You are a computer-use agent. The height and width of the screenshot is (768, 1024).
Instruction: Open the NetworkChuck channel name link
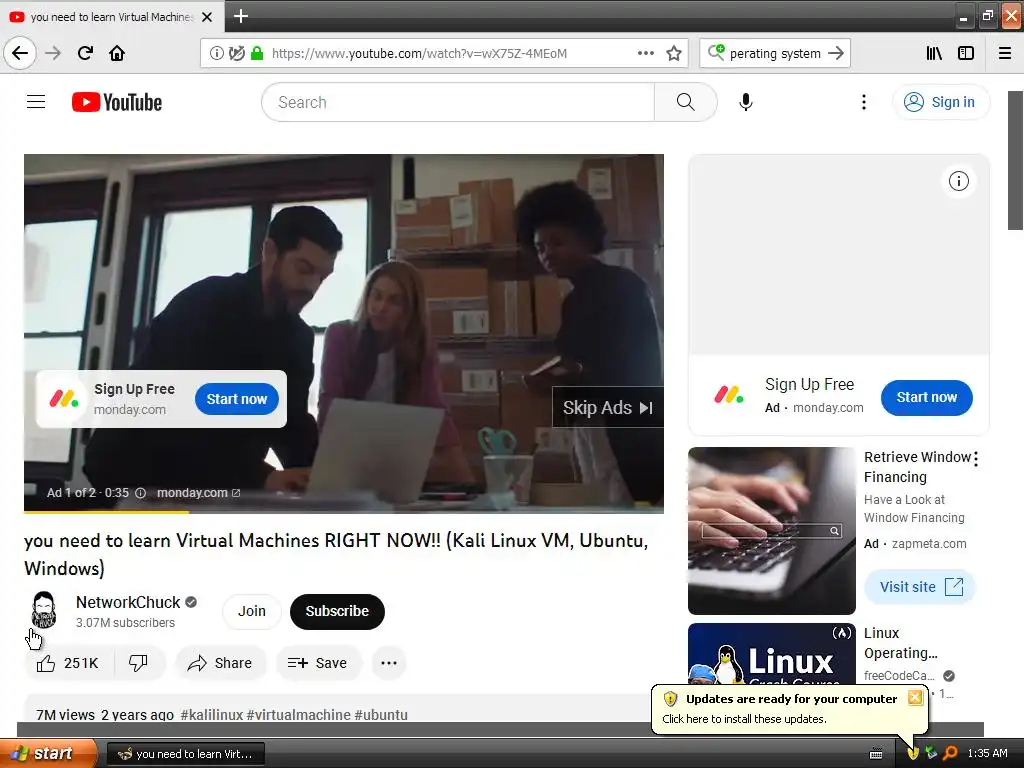click(x=128, y=602)
